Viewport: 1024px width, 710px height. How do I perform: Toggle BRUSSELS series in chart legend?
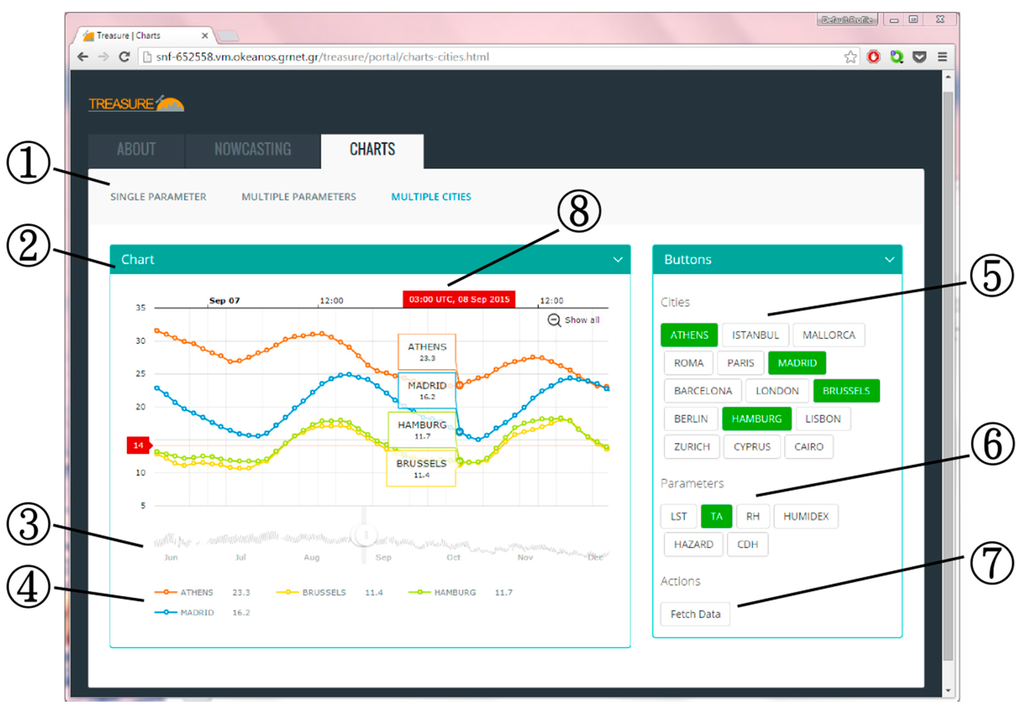[x=312, y=592]
